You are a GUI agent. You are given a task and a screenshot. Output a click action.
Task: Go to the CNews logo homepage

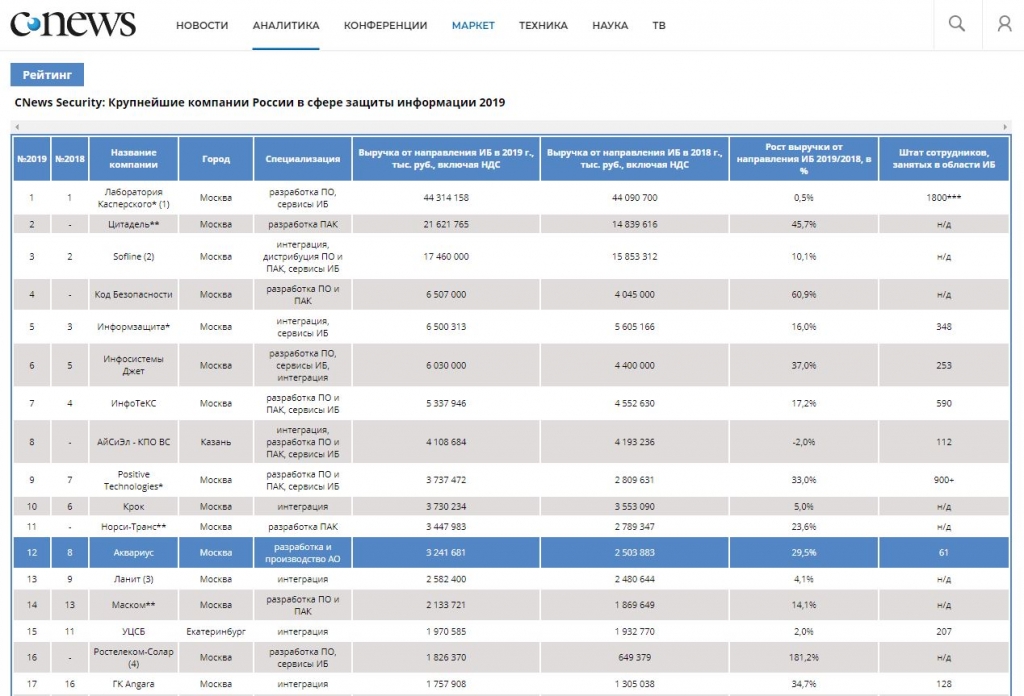click(73, 24)
